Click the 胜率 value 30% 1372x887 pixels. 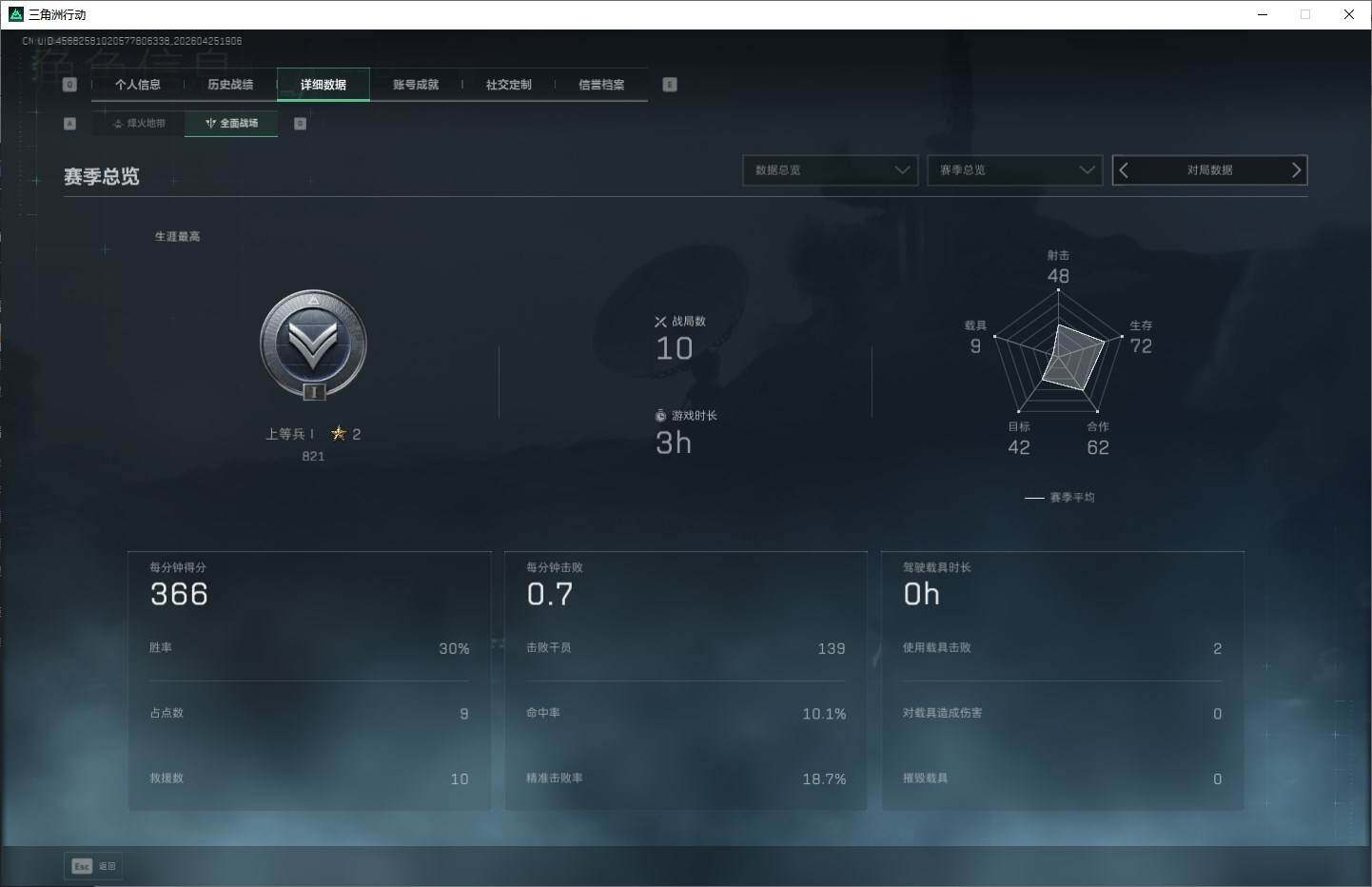pos(454,649)
